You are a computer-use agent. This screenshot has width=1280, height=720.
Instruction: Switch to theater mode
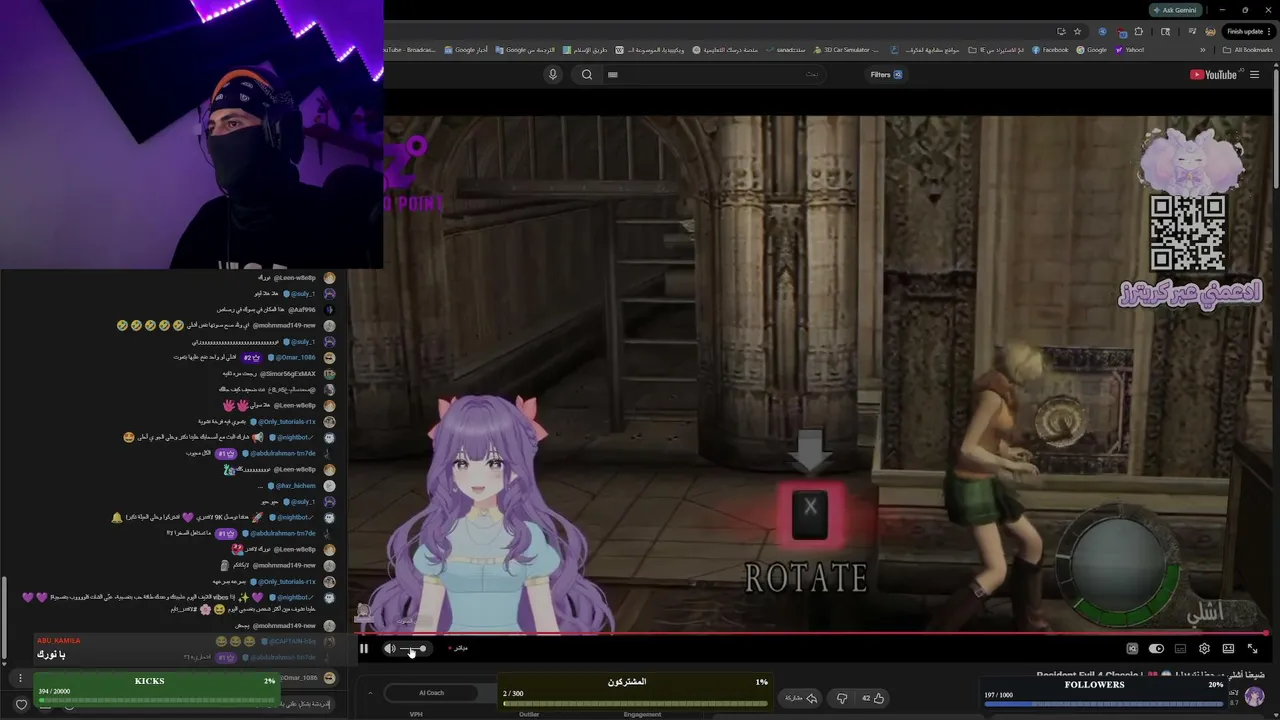click(1228, 649)
